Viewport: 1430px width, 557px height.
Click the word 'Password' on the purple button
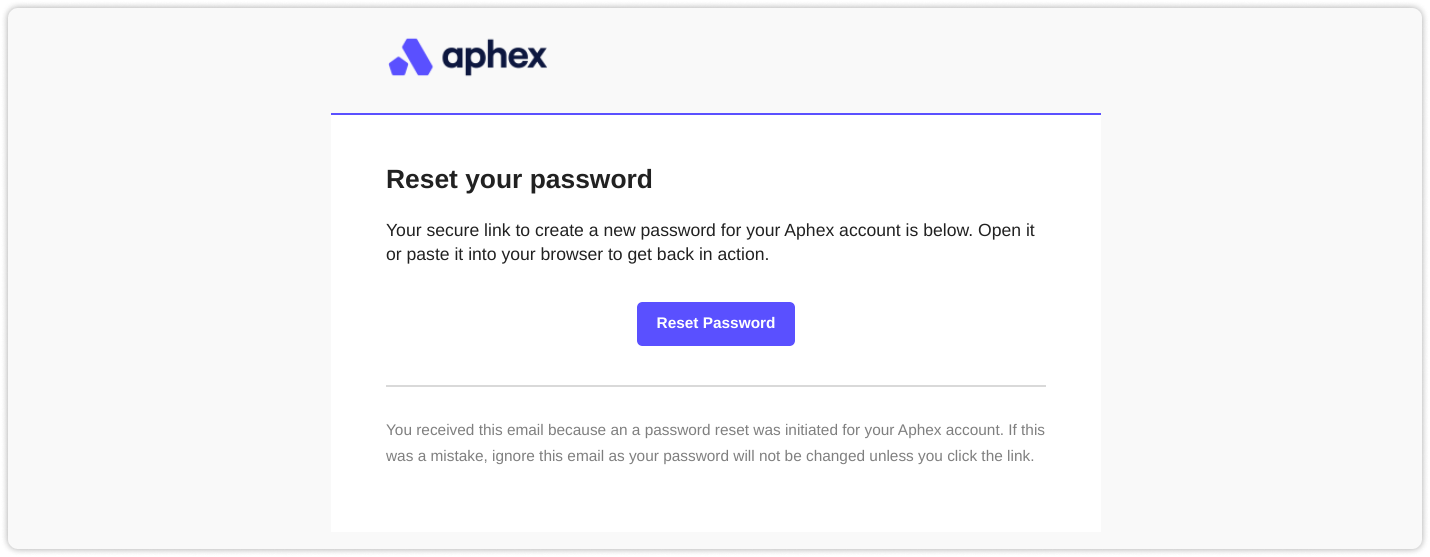click(739, 323)
